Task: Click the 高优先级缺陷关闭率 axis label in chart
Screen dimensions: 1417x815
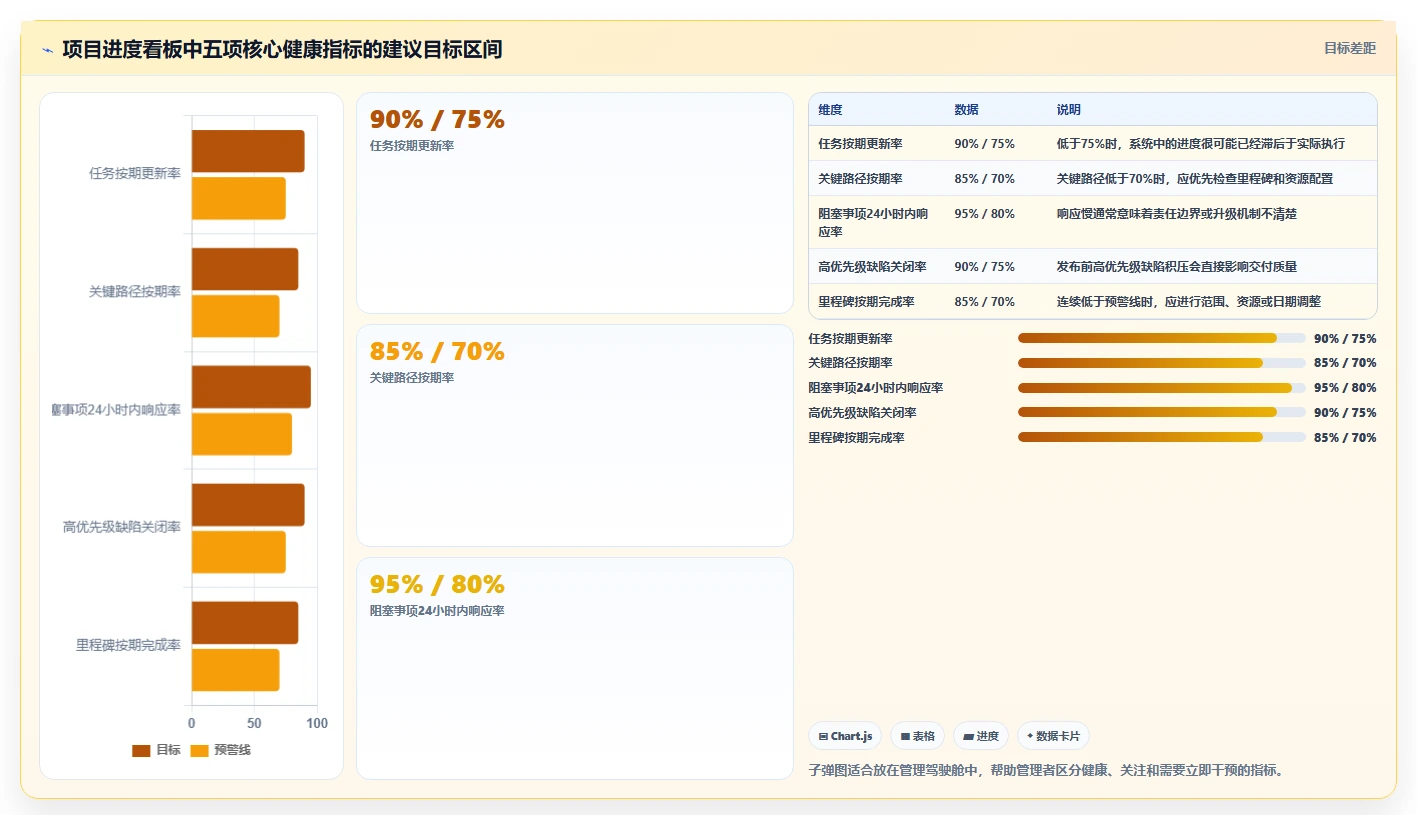Action: click(122, 527)
